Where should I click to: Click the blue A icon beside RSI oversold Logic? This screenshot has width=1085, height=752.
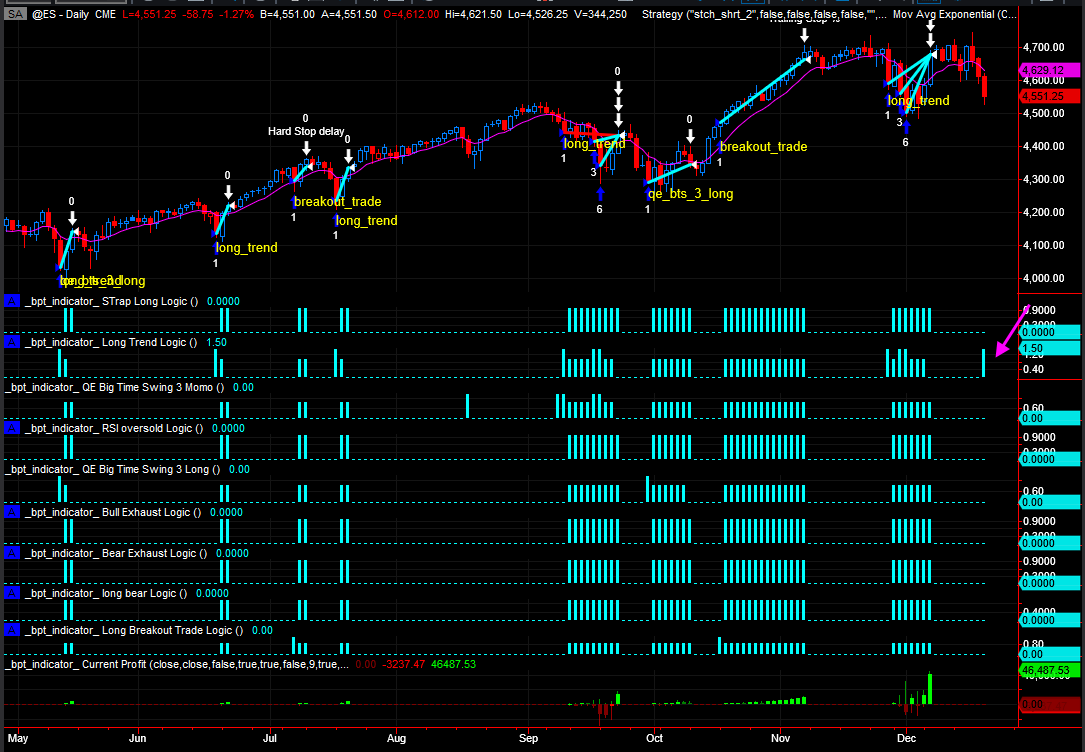tap(12, 428)
